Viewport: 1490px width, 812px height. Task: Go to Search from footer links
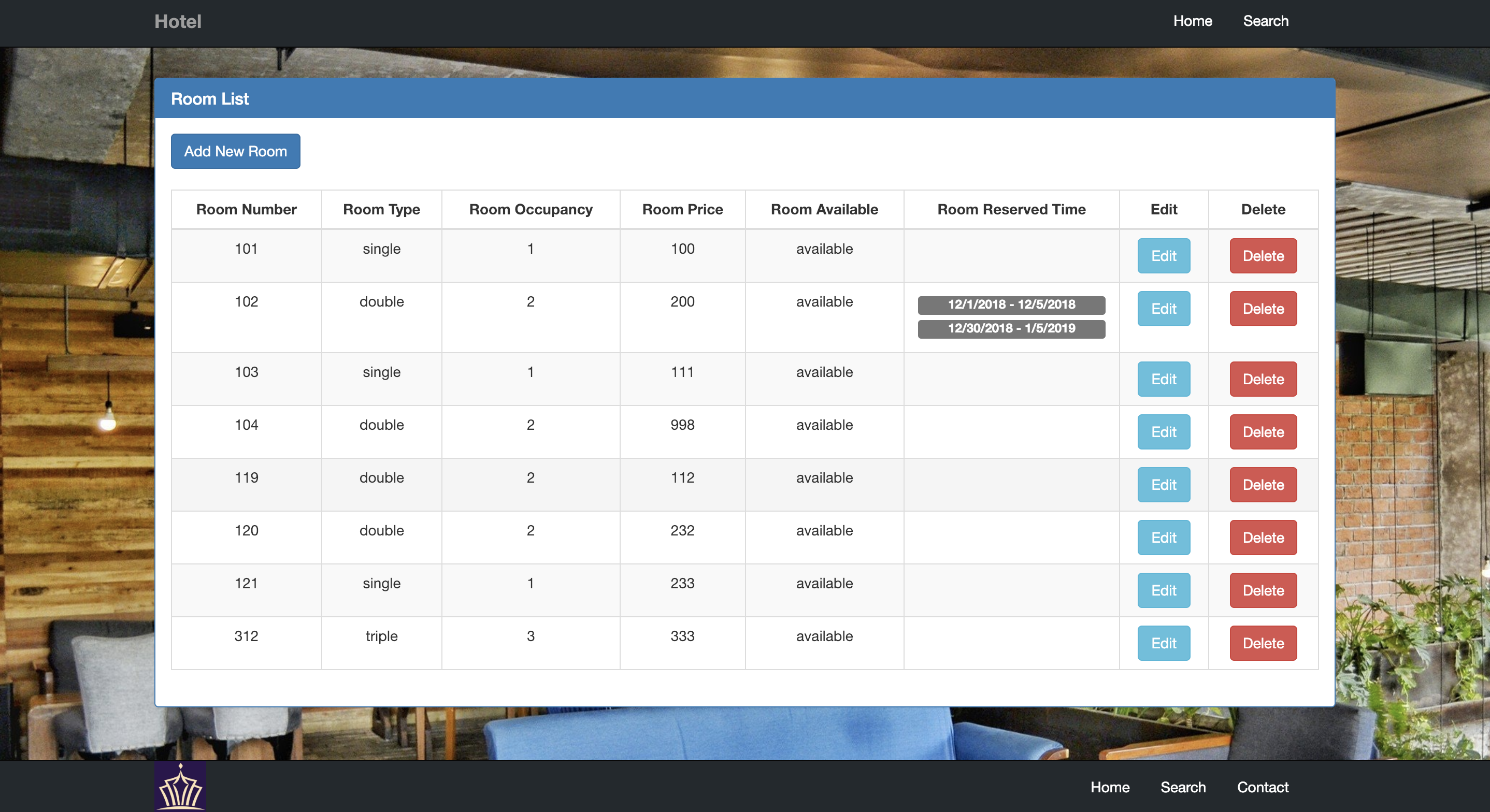pos(1182,787)
